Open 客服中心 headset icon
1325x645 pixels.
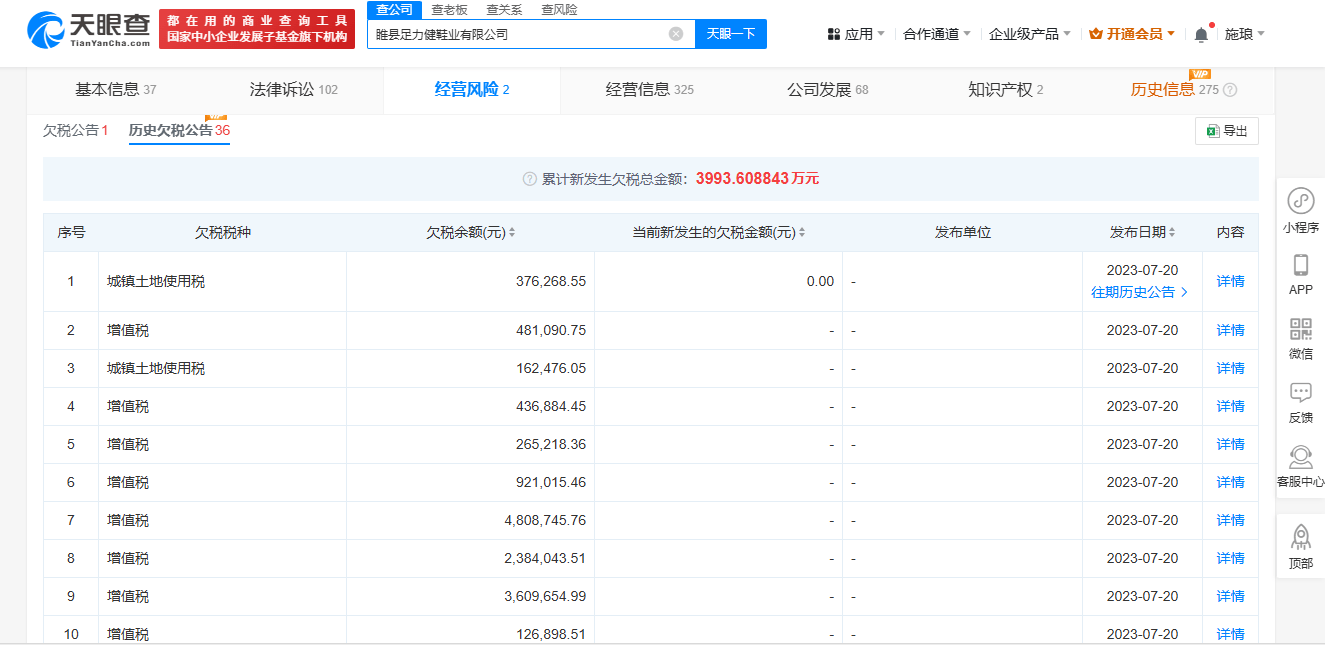[1301, 456]
